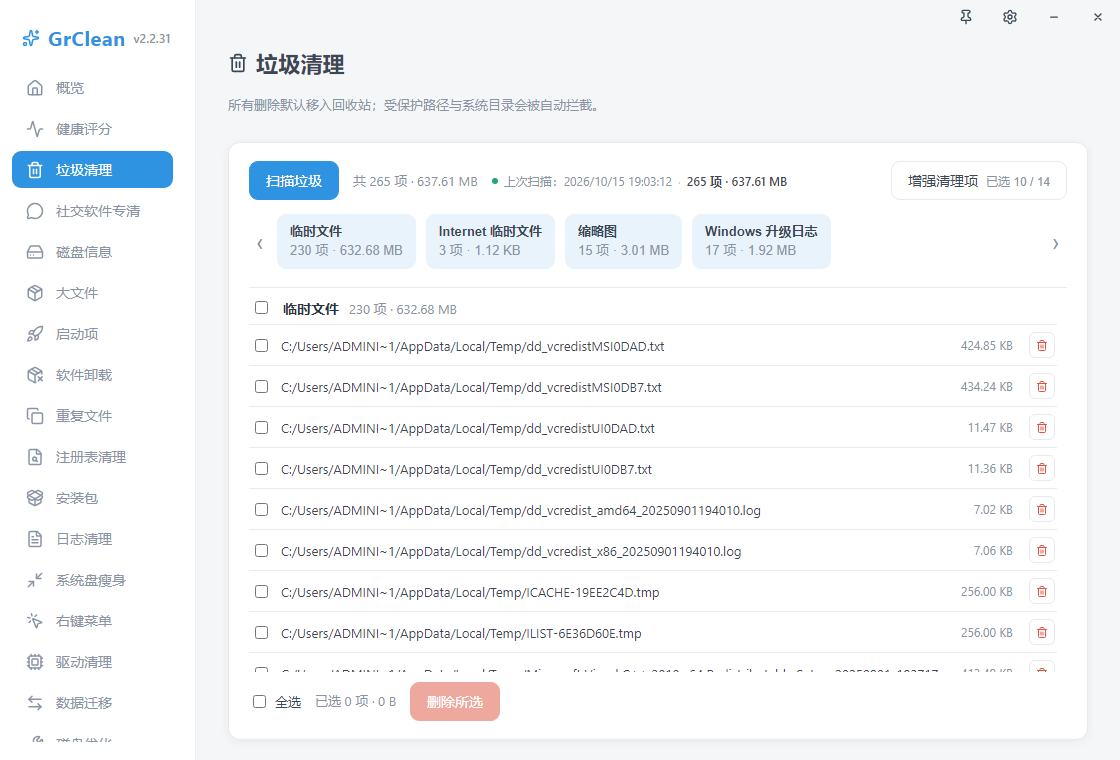
Task: Delete dd_vcredistUI0DAD.txt with its trash icon
Action: coord(1042,428)
